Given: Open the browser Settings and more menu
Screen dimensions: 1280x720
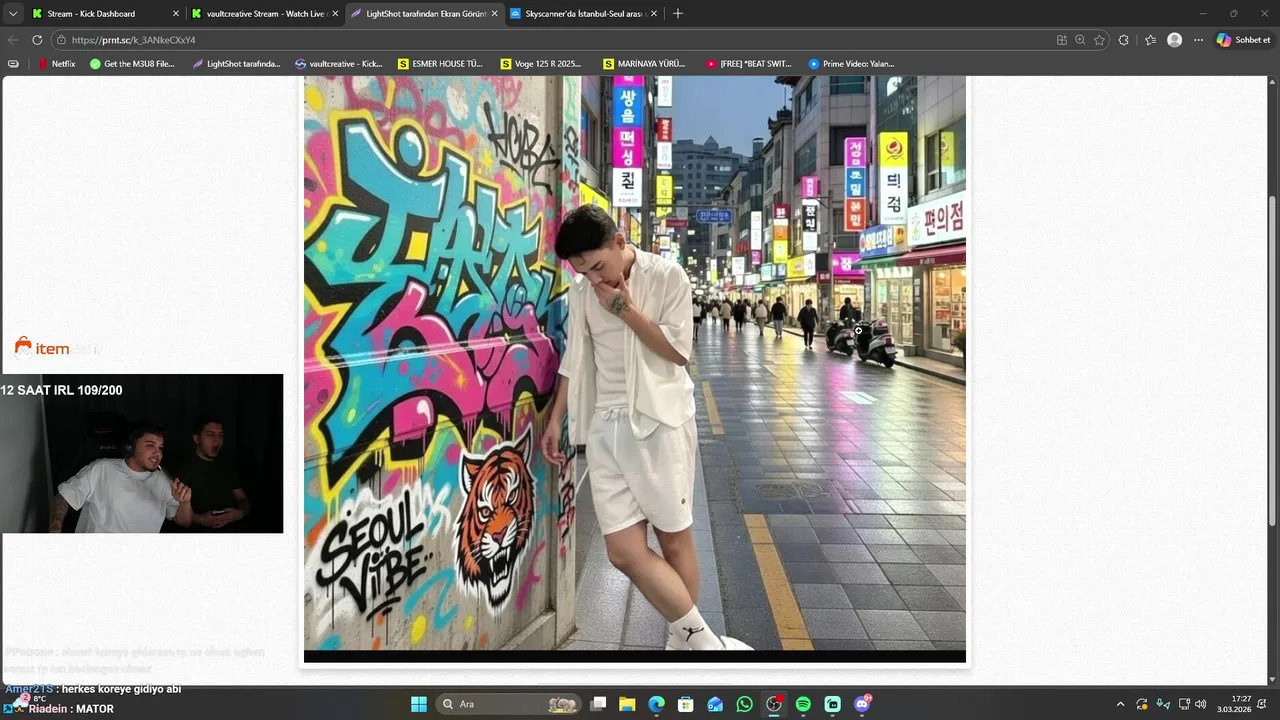Looking at the screenshot, I should pyautogui.click(x=1199, y=40).
